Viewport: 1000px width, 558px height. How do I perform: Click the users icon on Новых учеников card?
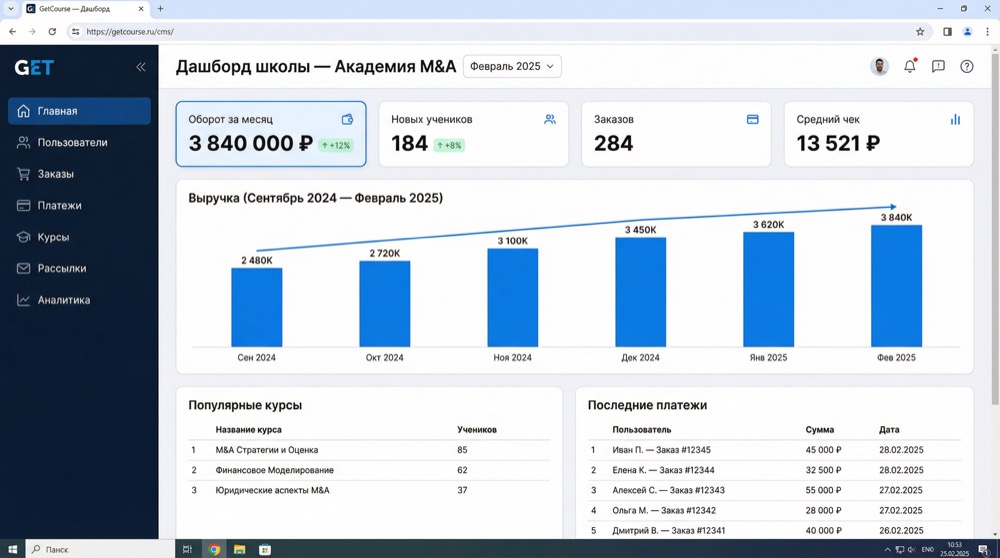point(550,119)
